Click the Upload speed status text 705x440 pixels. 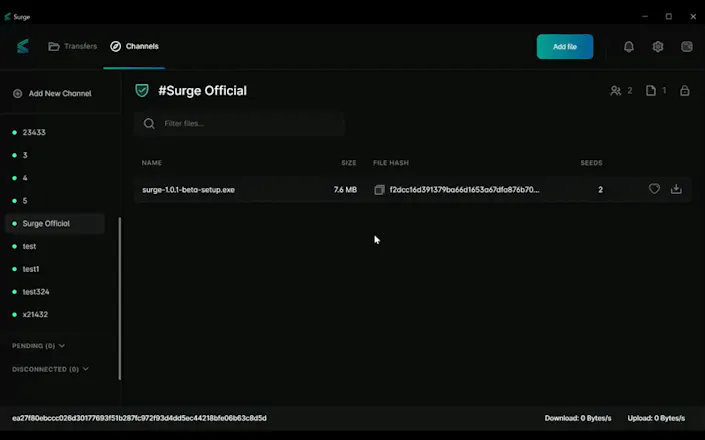[x=656, y=418]
